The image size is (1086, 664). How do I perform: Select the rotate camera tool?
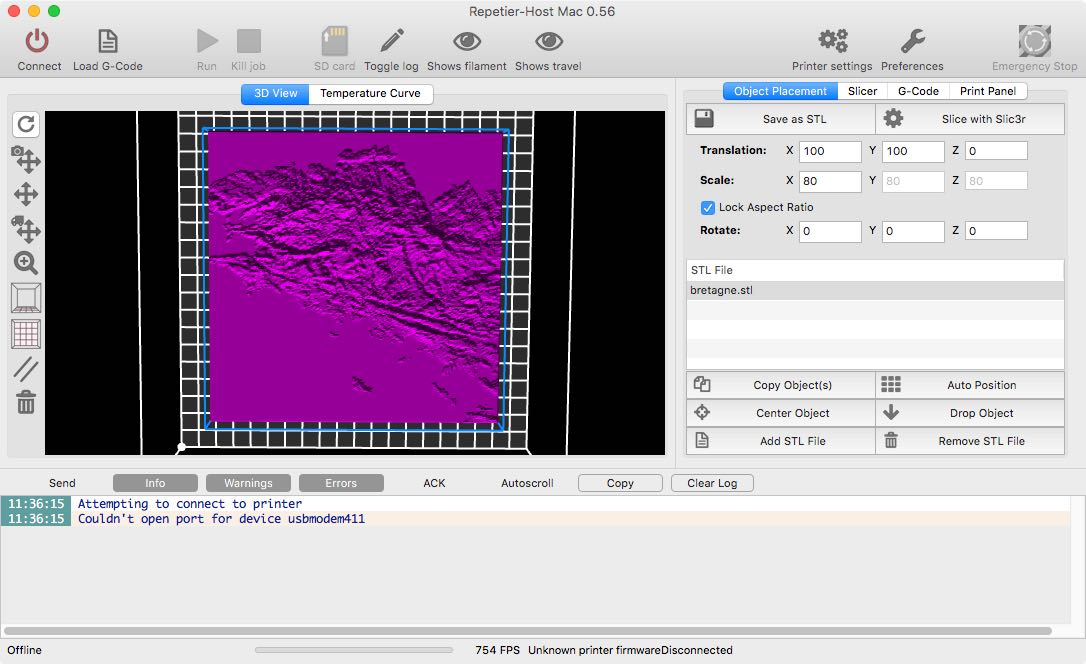pyautogui.click(x=26, y=159)
